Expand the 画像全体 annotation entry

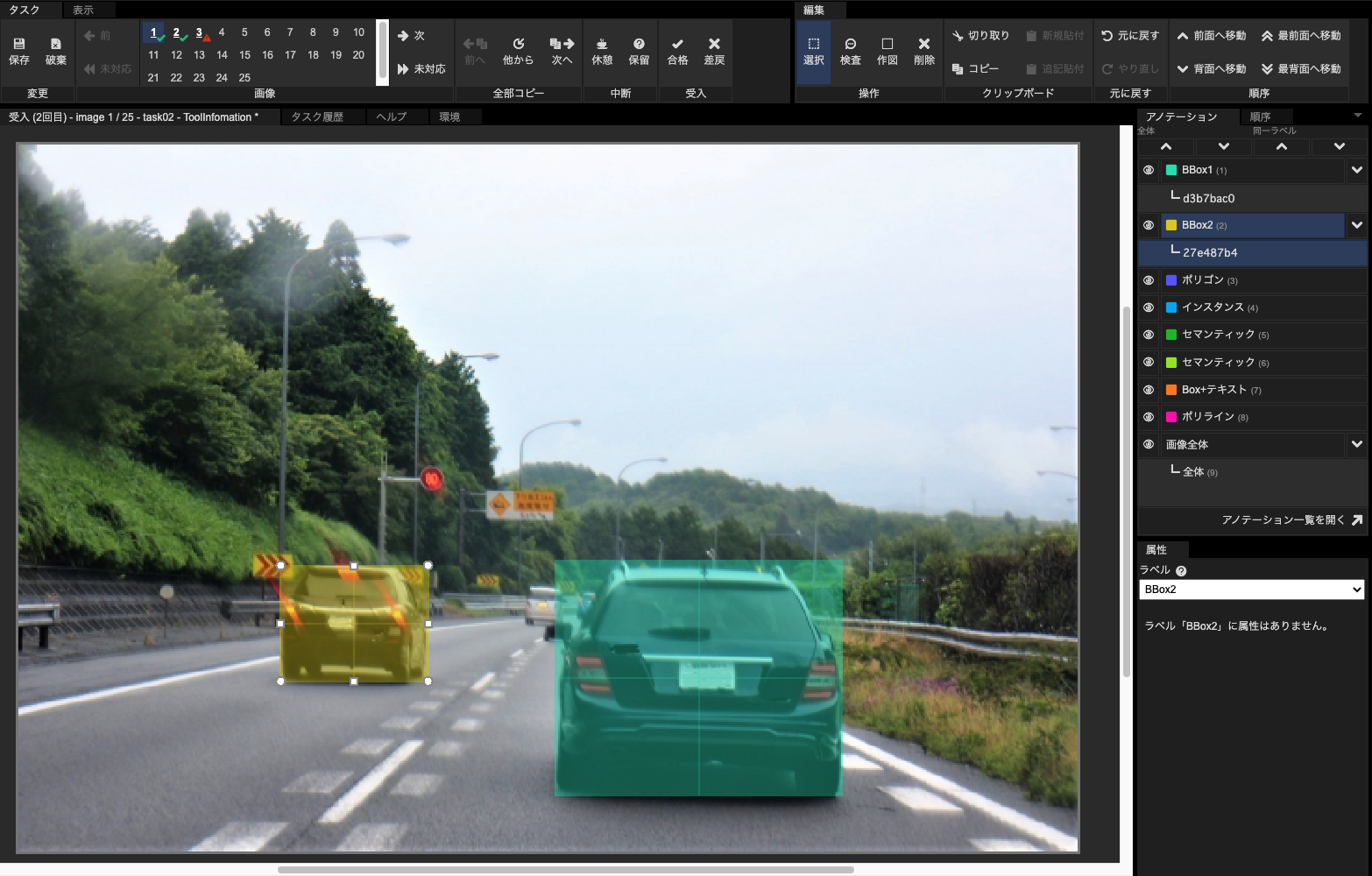pos(1356,444)
